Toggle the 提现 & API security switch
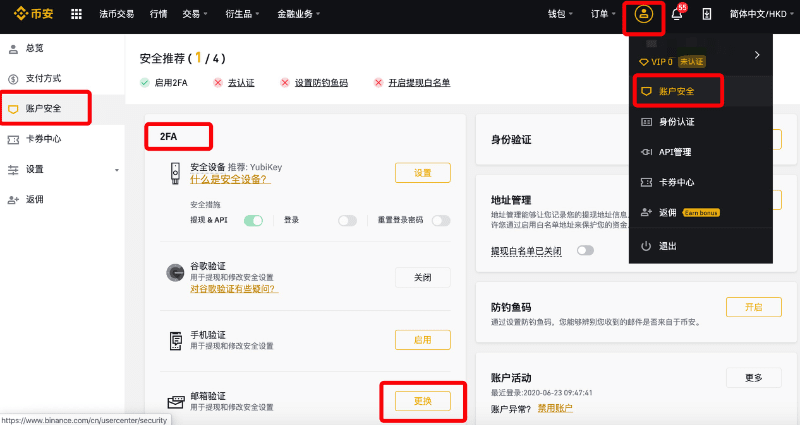800x425 pixels. click(254, 220)
